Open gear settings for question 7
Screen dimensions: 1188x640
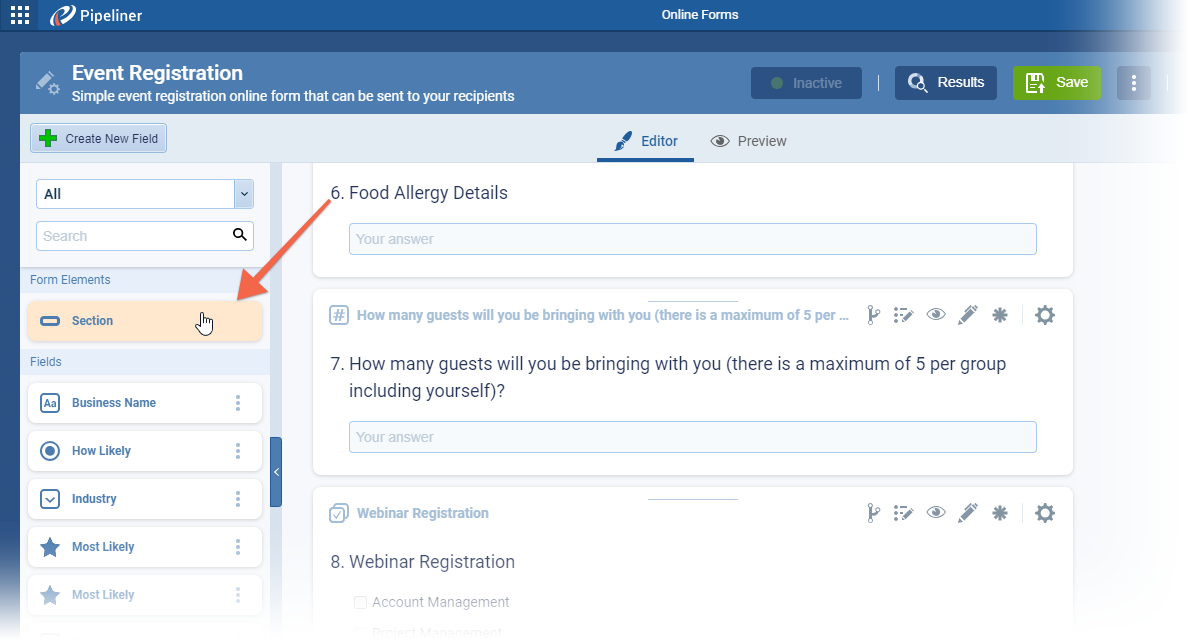[1045, 315]
